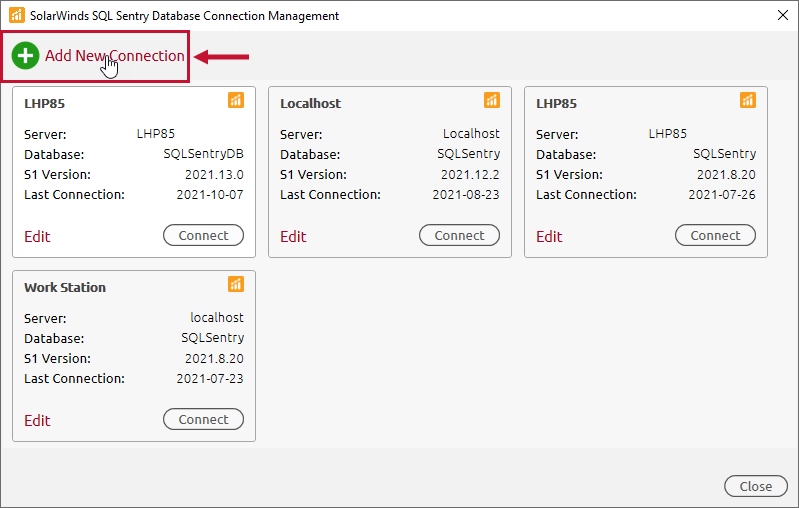Click the orange icon on the Localhost card
The width and height of the screenshot is (799, 508).
pos(492,100)
